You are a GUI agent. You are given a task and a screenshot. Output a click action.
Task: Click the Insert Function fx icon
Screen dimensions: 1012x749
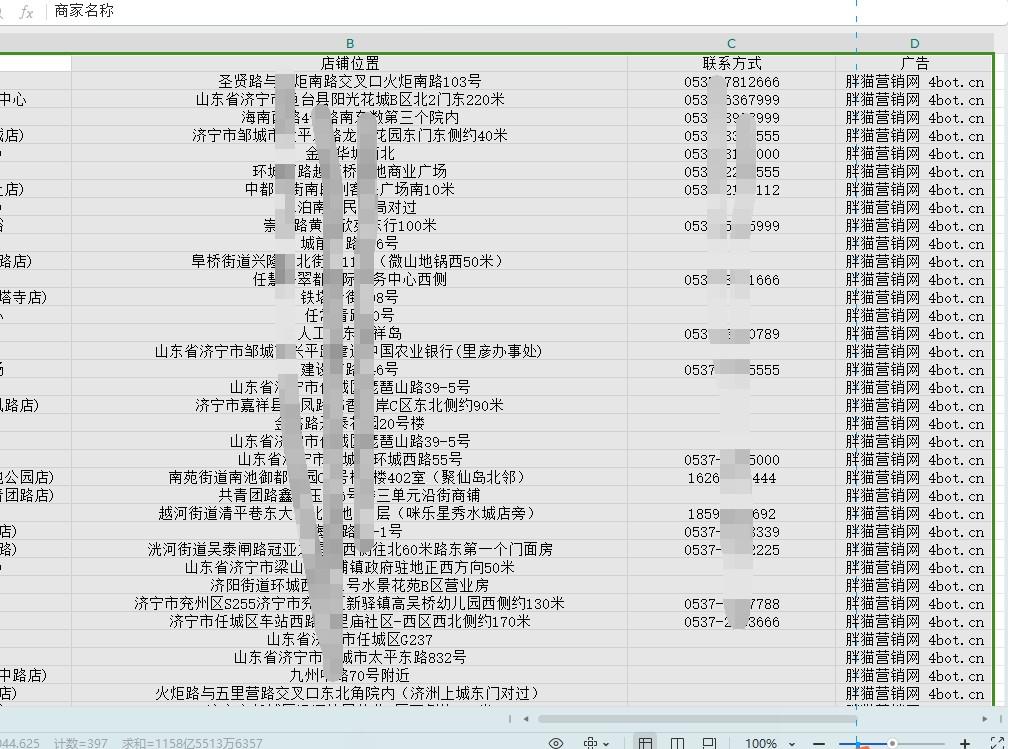25,12
